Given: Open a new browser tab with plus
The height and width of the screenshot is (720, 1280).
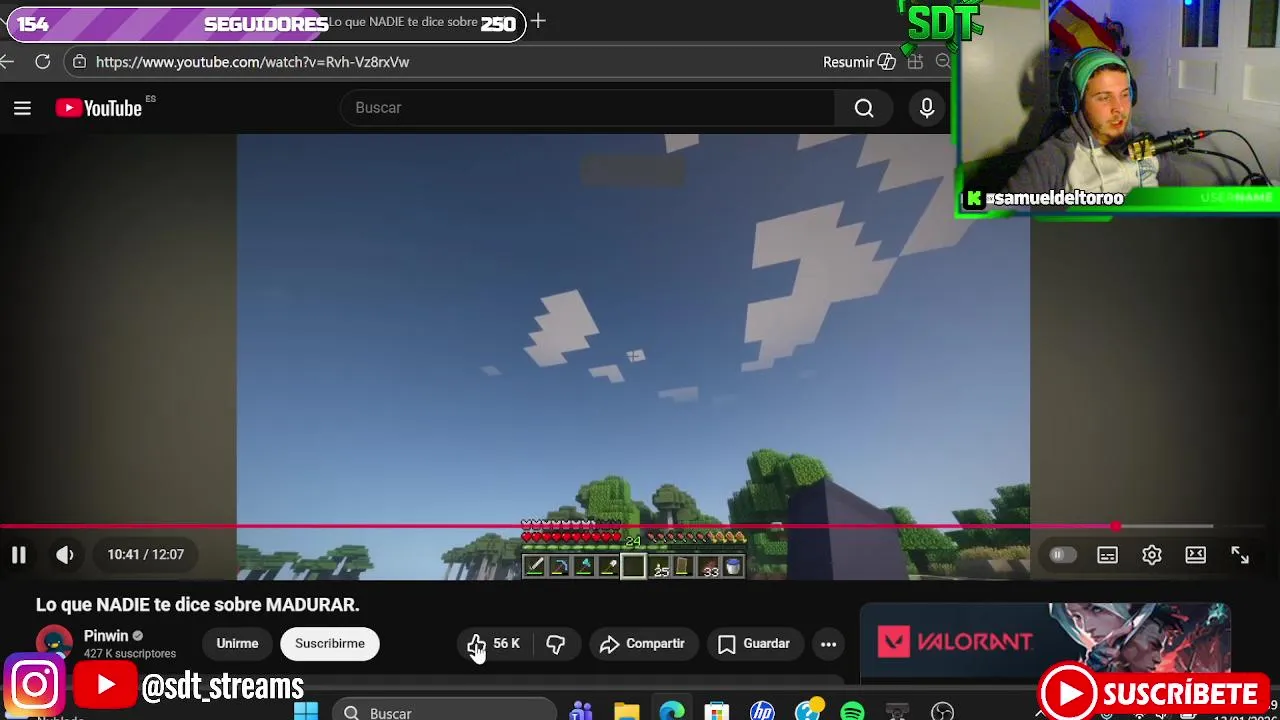Looking at the screenshot, I should [538, 21].
